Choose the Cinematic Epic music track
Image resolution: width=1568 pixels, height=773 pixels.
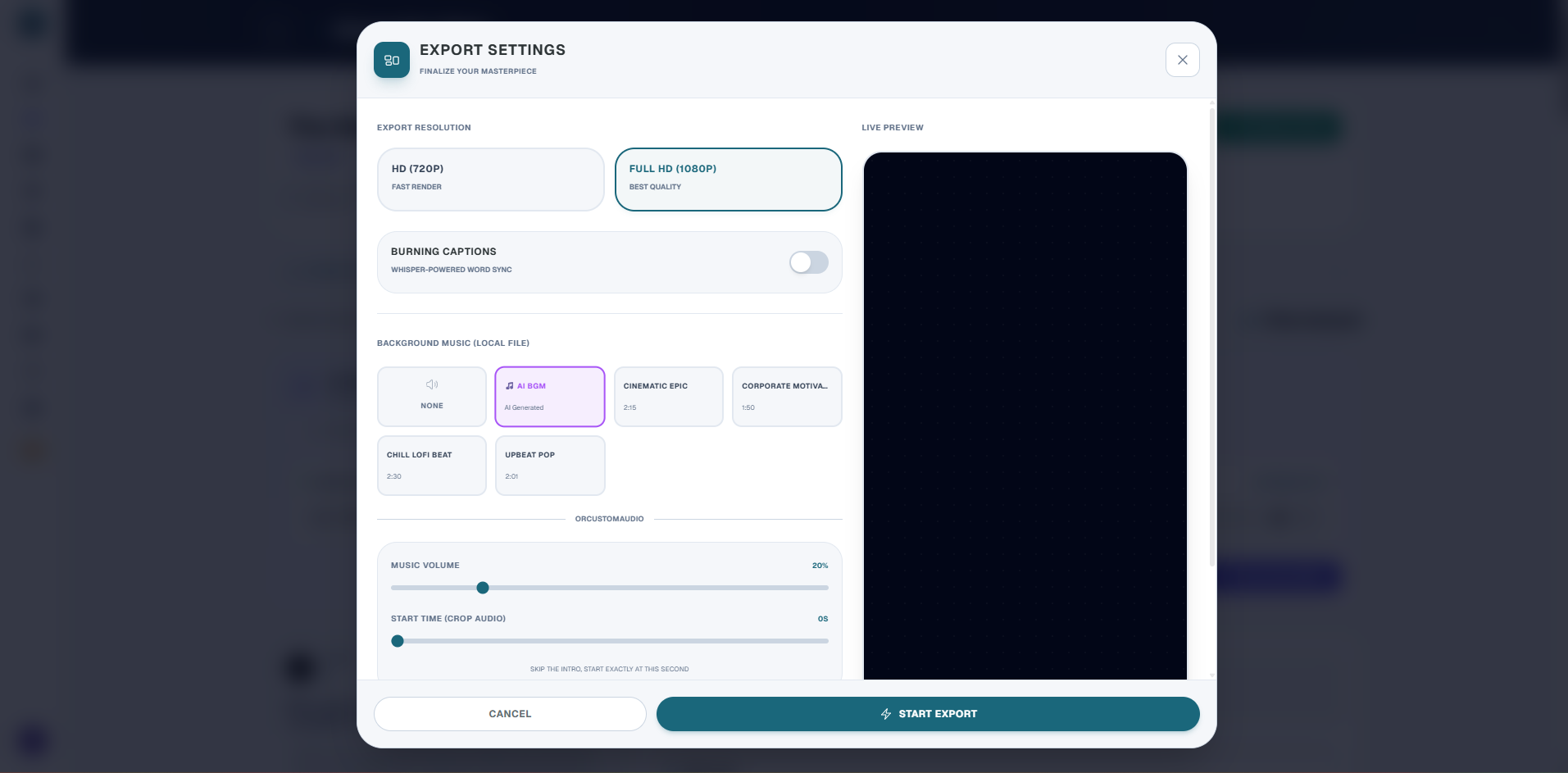[x=669, y=397]
